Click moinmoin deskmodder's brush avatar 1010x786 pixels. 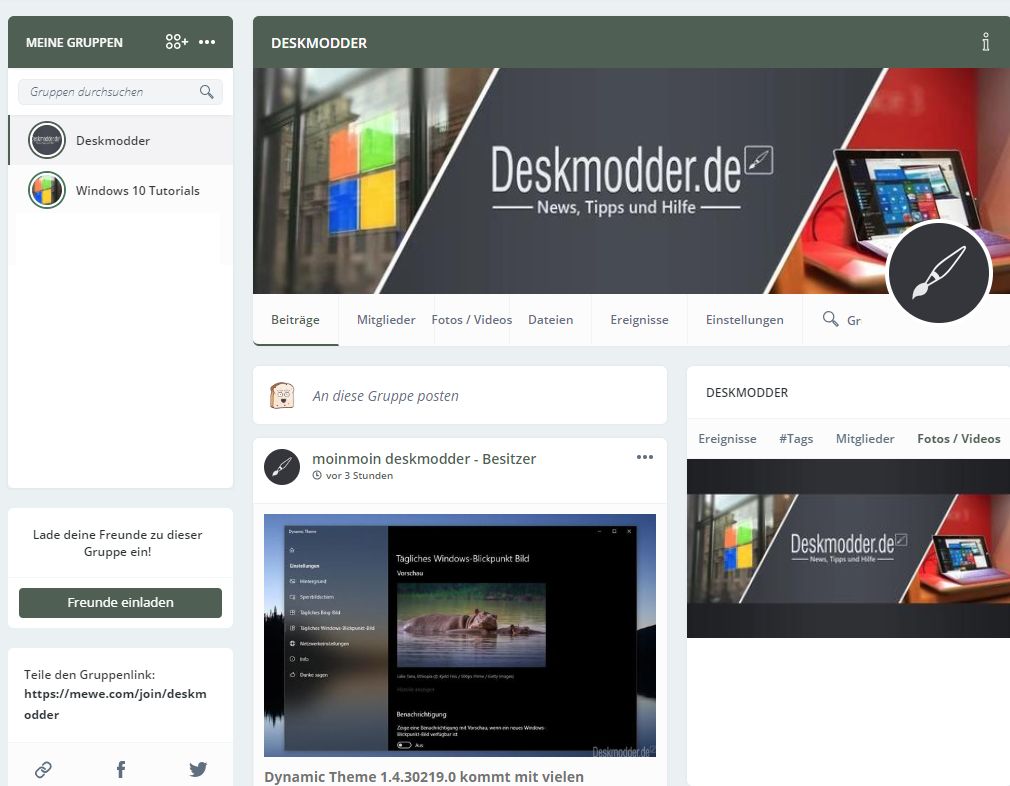(282, 466)
